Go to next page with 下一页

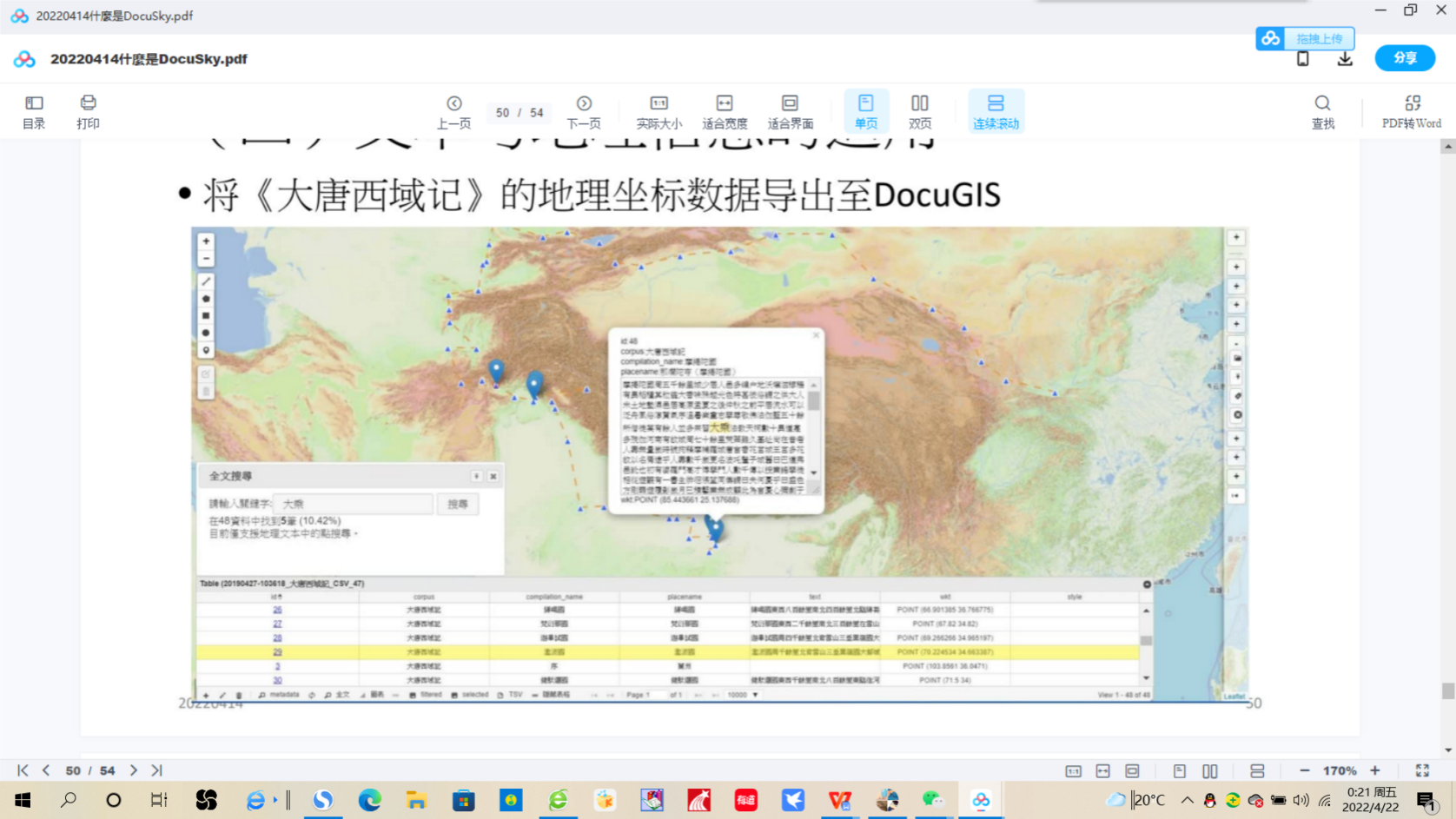[584, 112]
